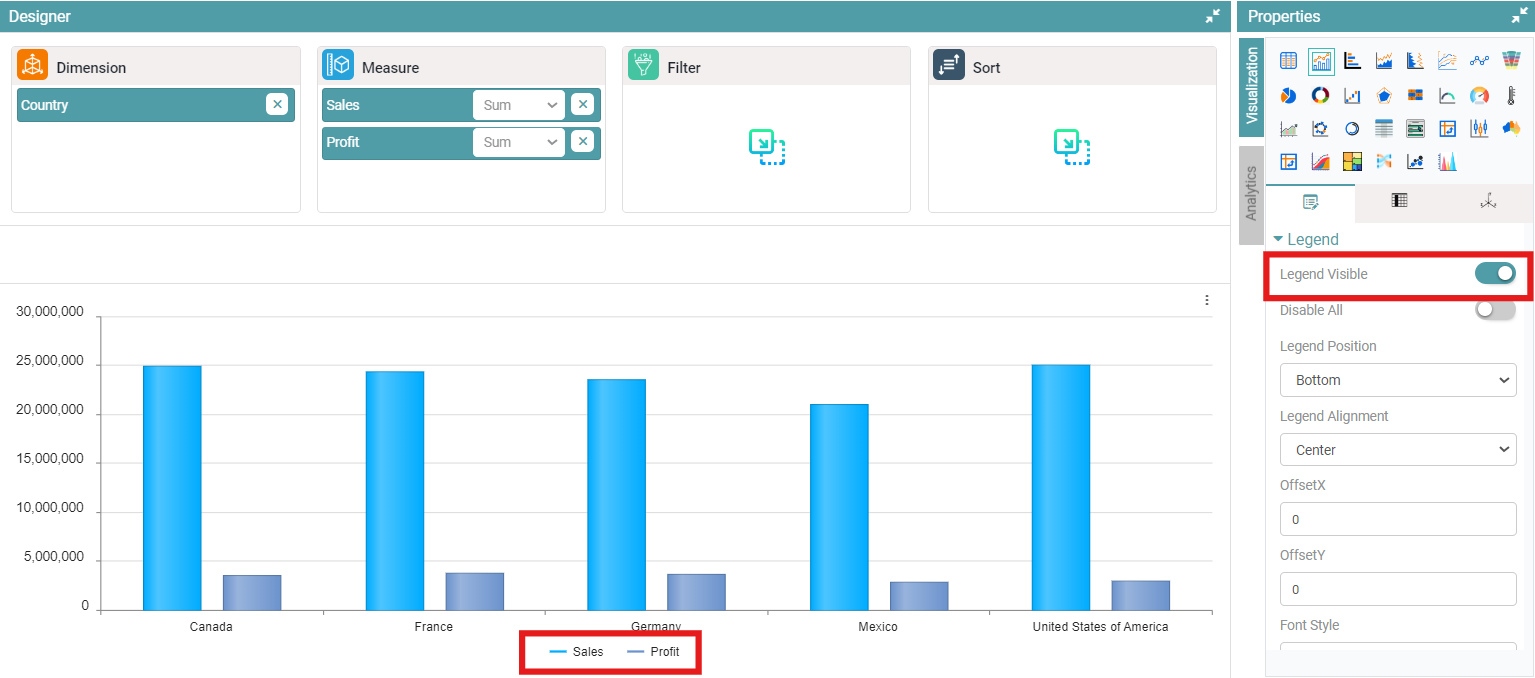The height and width of the screenshot is (678, 1535).
Task: Select the map visualization icon
Action: 1511,129
